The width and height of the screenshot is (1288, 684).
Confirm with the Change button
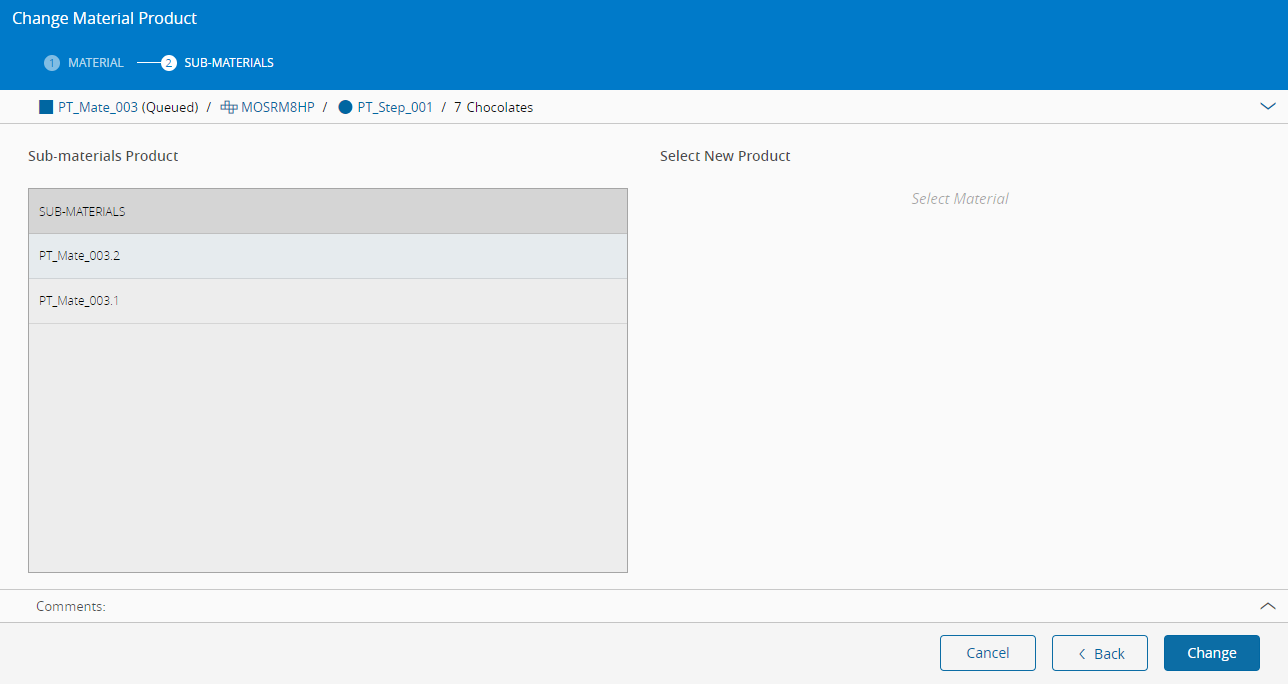point(1211,653)
